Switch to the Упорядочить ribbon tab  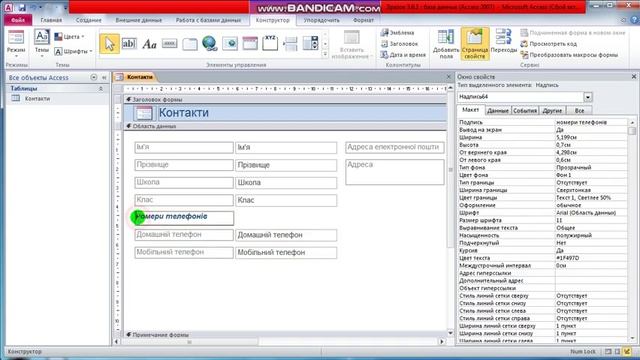[322, 20]
